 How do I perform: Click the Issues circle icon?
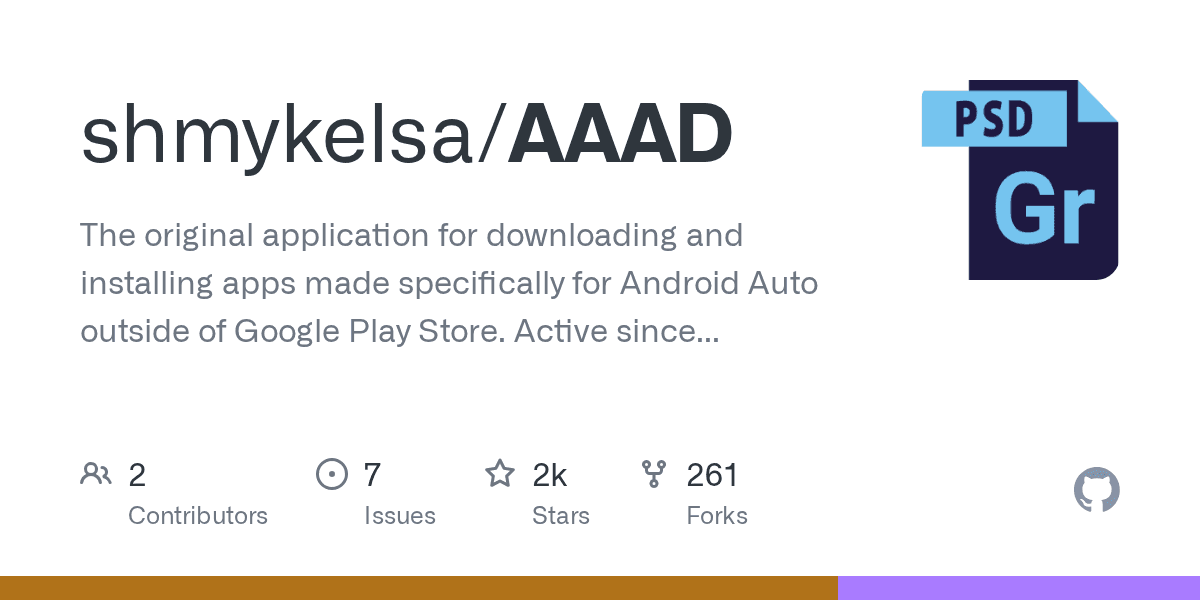pos(331,474)
